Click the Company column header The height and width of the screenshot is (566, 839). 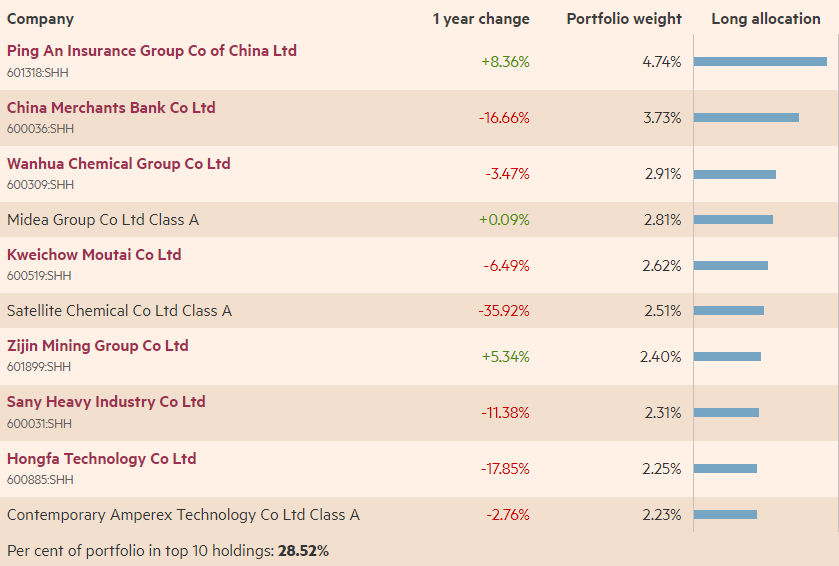(x=40, y=19)
